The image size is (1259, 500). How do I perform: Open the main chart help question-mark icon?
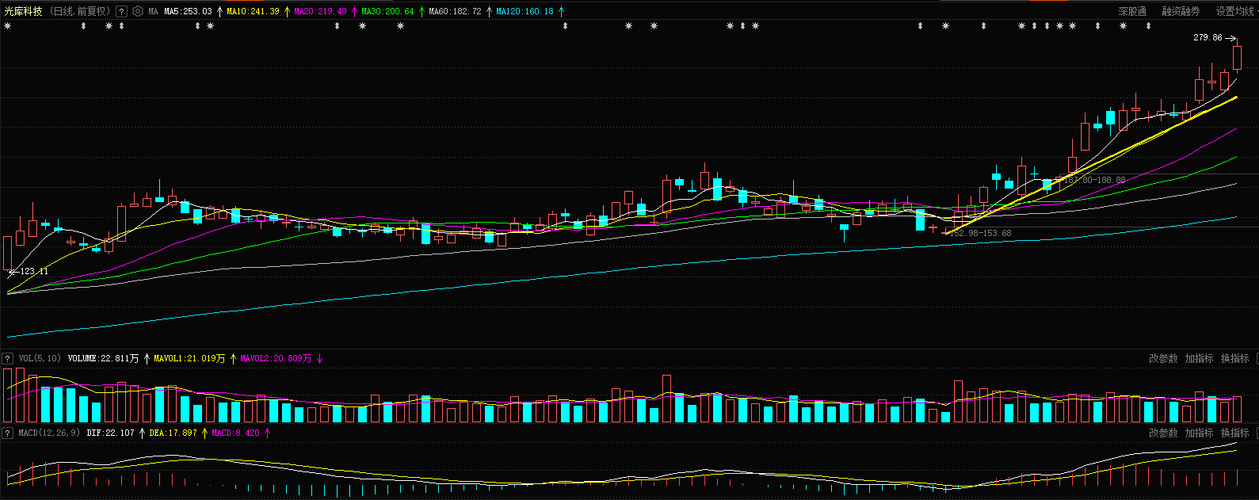(121, 11)
